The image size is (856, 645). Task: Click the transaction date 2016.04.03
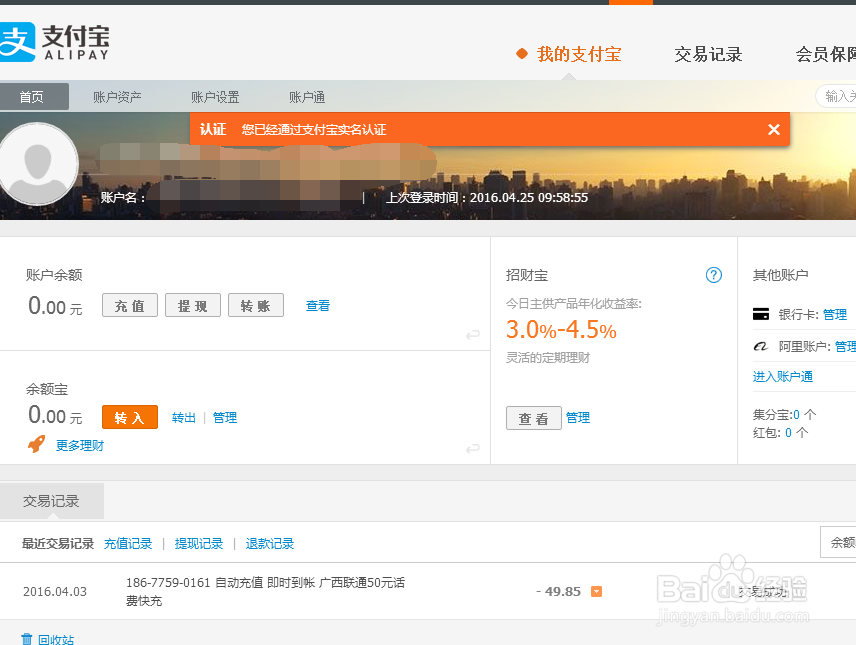click(55, 591)
